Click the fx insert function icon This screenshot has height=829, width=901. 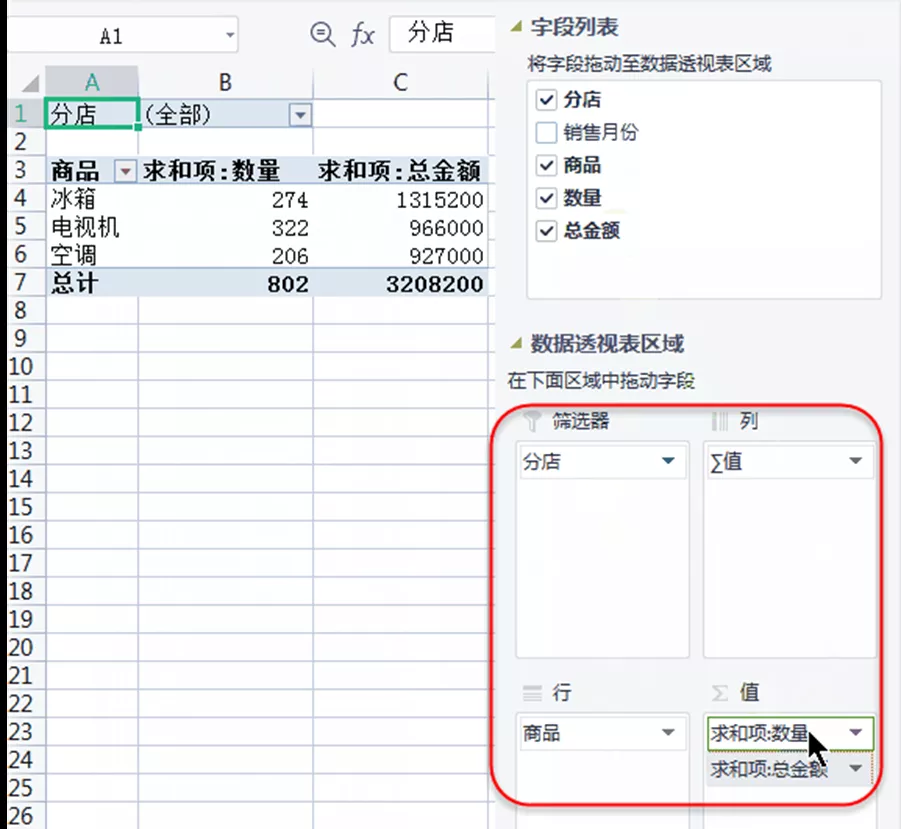(363, 34)
